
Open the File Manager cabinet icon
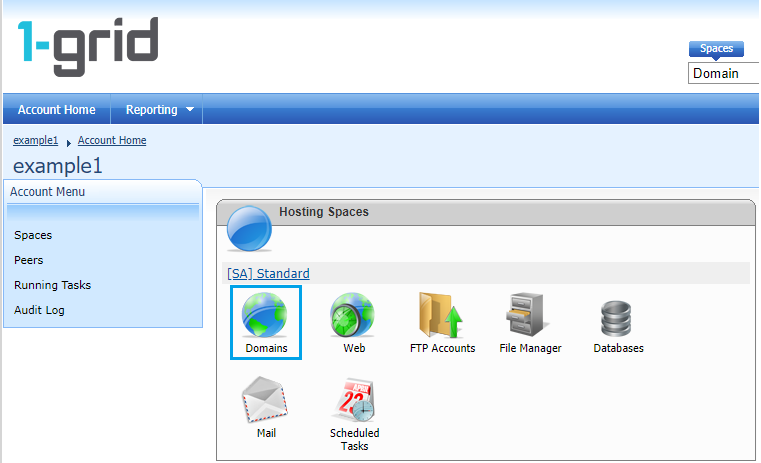click(528, 314)
